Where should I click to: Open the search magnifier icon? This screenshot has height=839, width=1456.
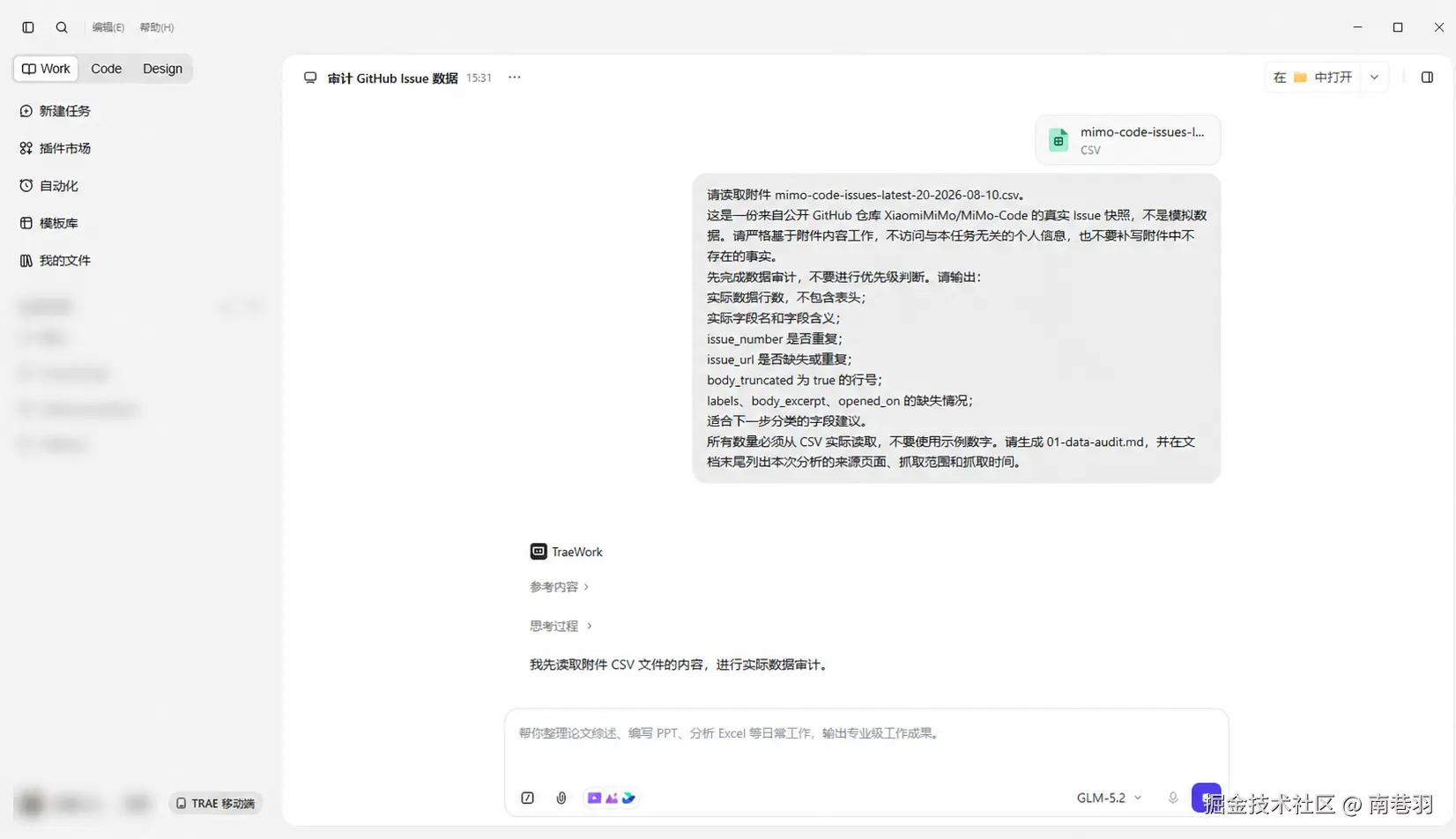pyautogui.click(x=62, y=27)
